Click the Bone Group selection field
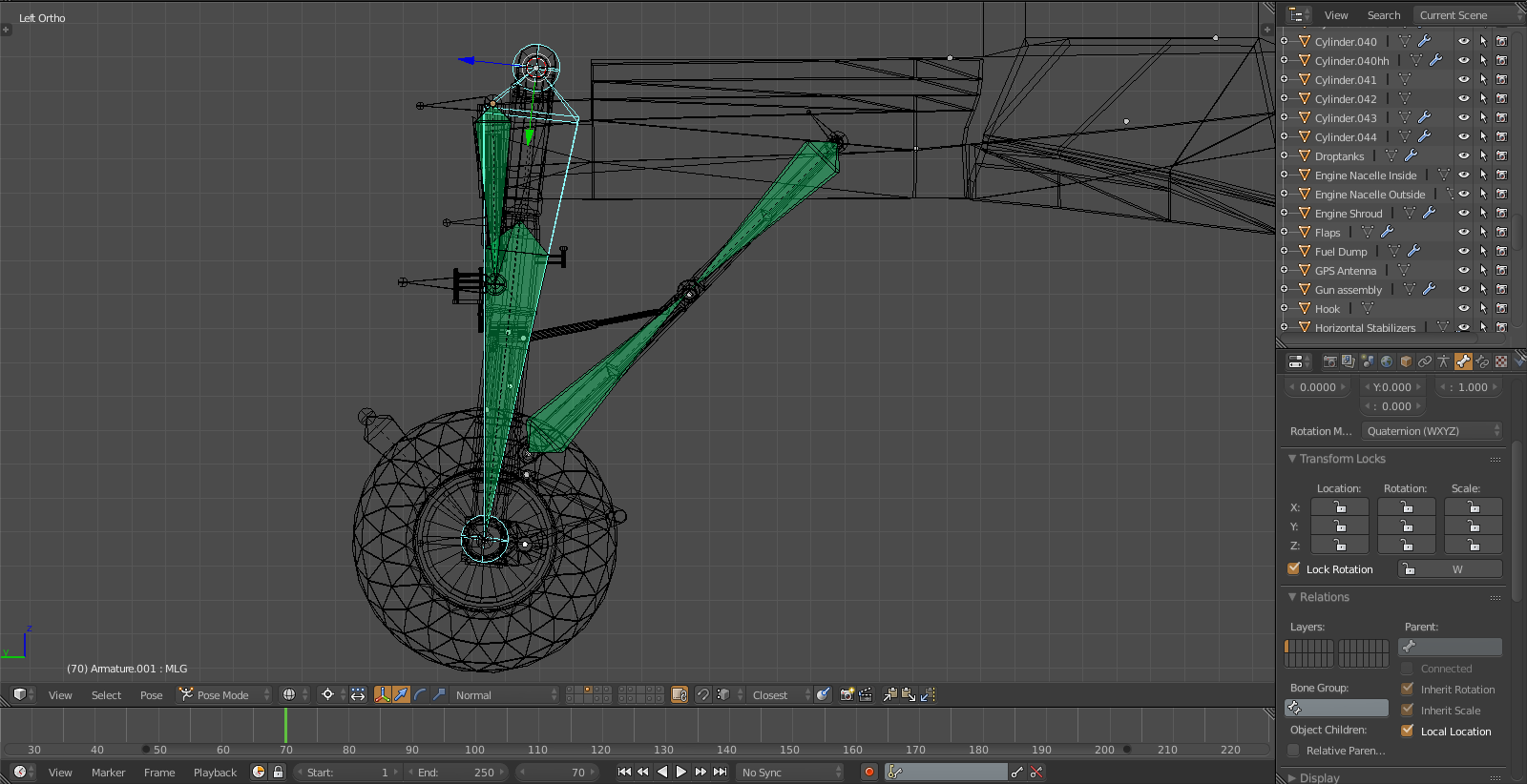The image size is (1527, 784). (1336, 708)
